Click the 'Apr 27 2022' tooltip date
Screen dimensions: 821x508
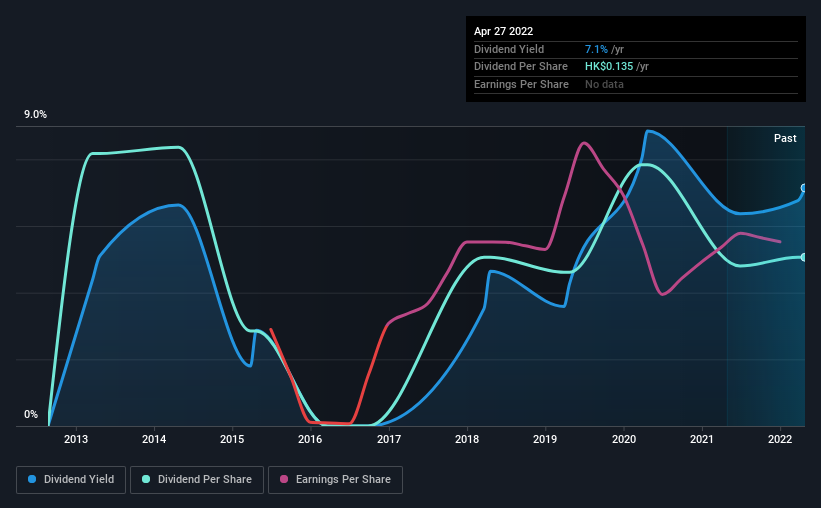(x=503, y=31)
